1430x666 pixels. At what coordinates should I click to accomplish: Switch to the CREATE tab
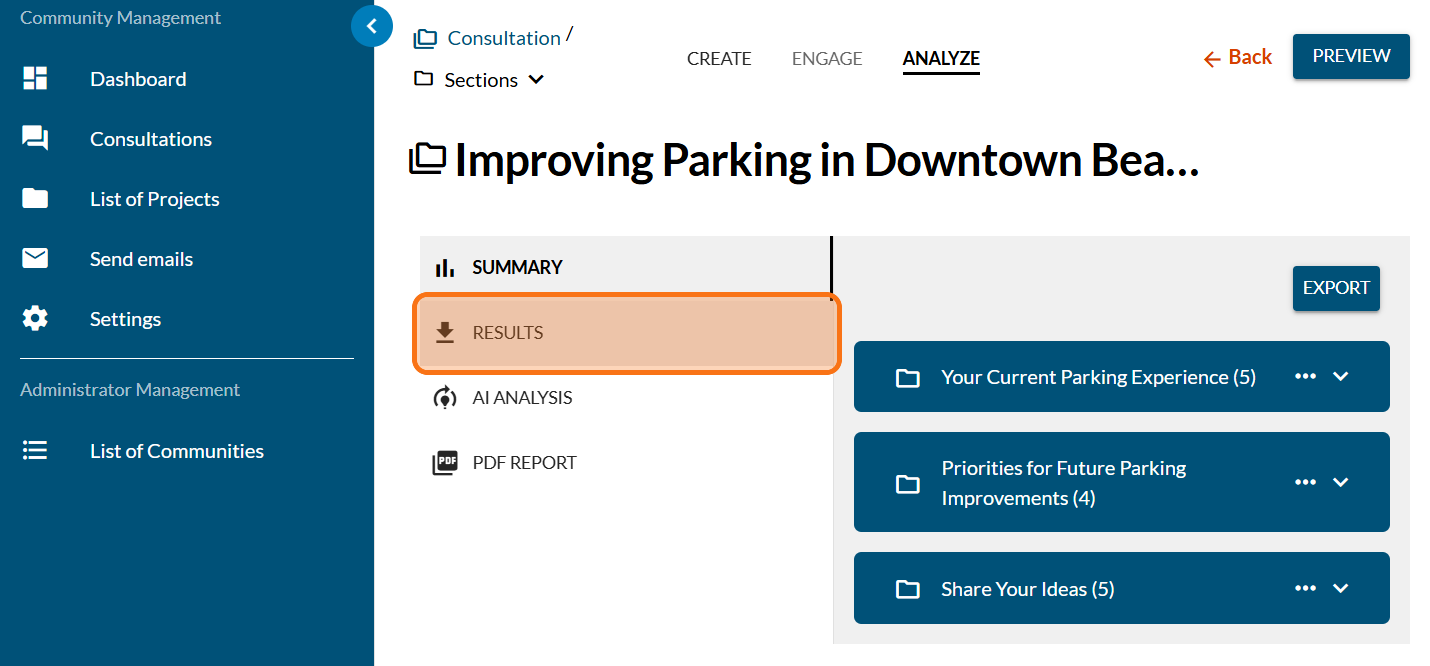click(x=719, y=59)
